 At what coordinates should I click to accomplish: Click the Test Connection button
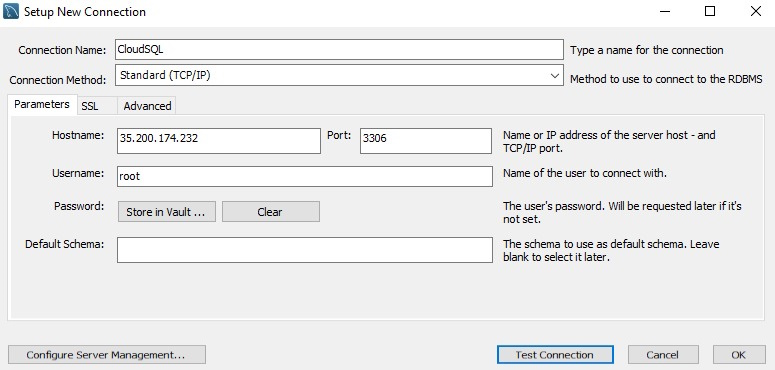(555, 354)
